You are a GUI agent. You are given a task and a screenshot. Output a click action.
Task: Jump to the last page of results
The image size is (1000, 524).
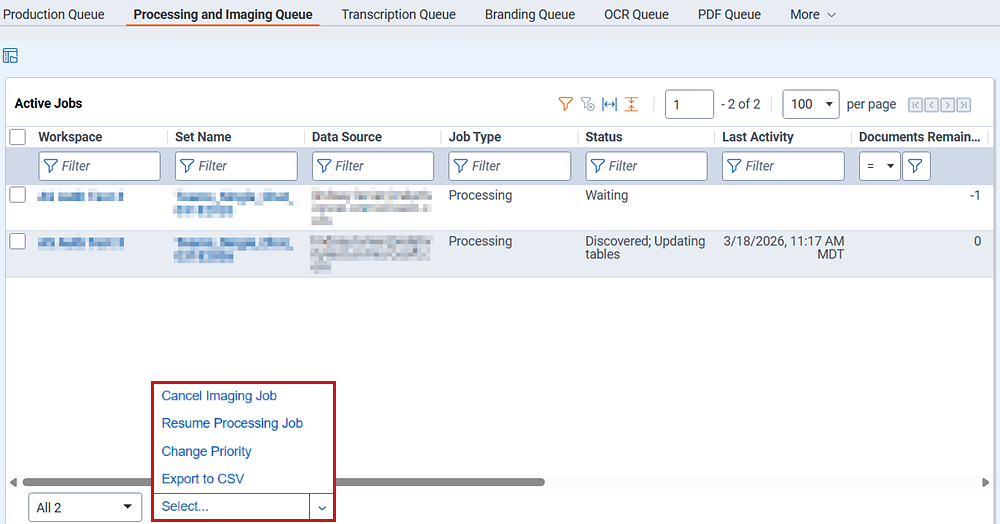(963, 105)
